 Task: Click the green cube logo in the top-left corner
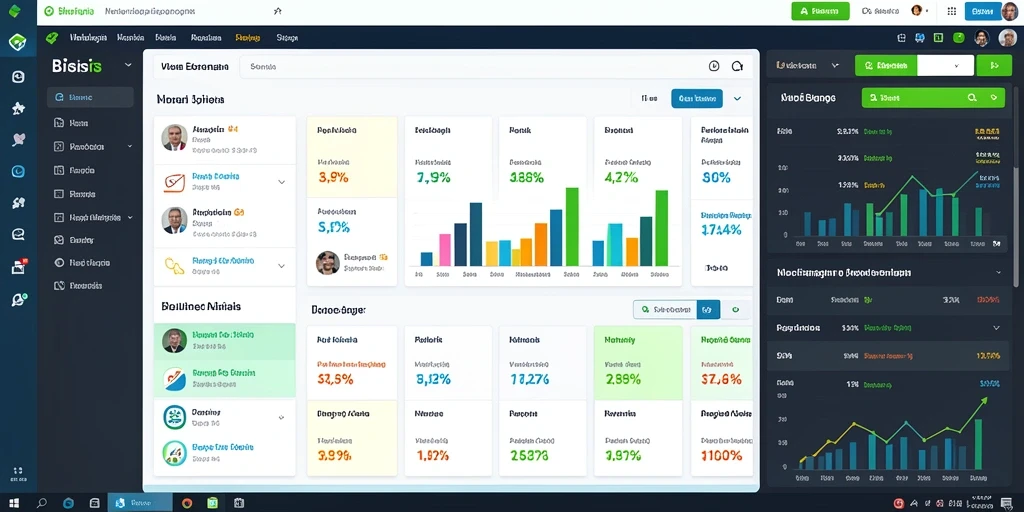tap(14, 11)
